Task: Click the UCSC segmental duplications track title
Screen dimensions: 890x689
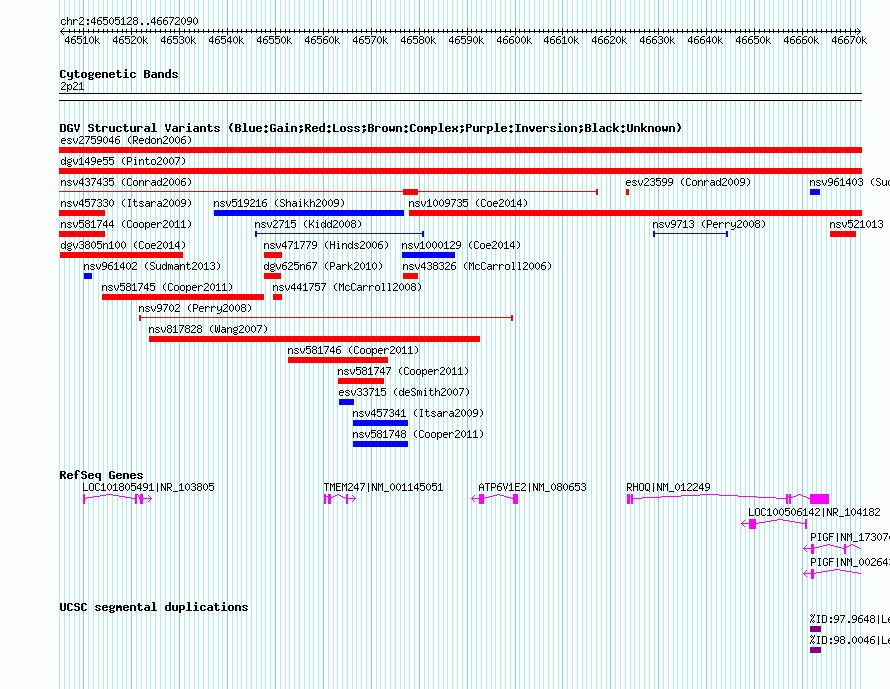Action: pyautogui.click(x=154, y=607)
